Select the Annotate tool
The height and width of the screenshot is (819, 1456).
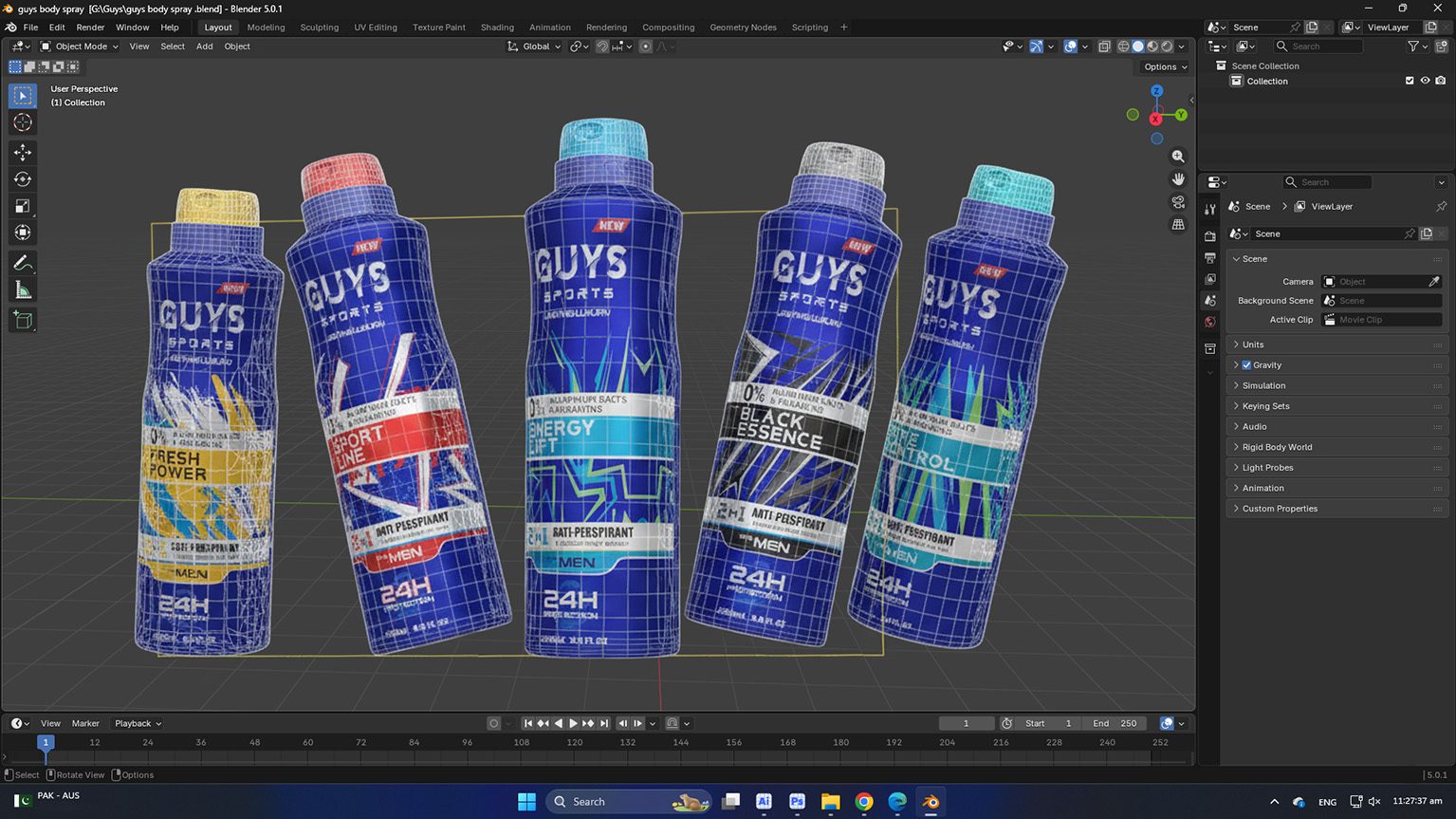pos(23,263)
